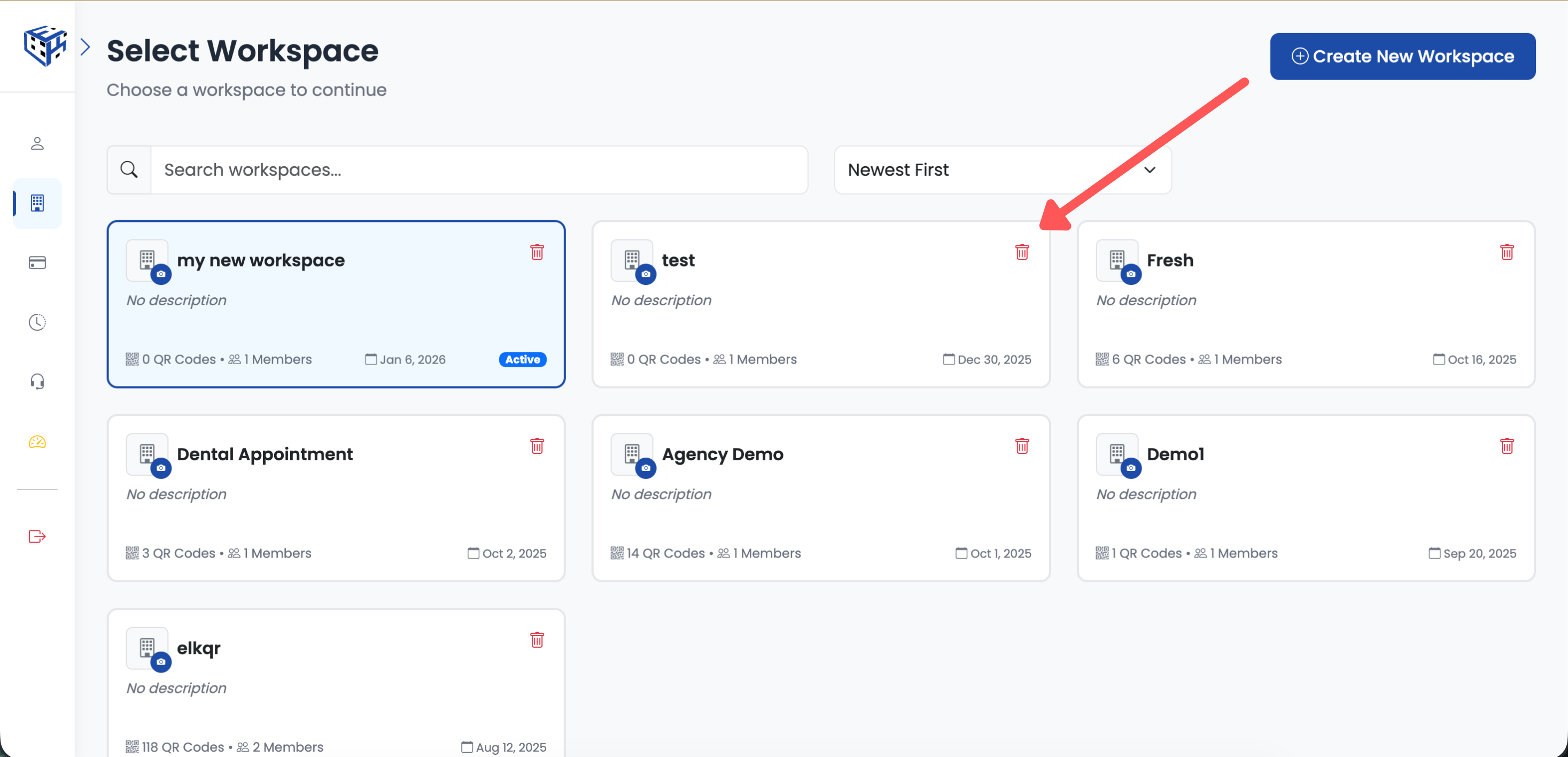Click 'Create New Workspace' button
Viewport: 1568px width, 757px height.
point(1402,57)
